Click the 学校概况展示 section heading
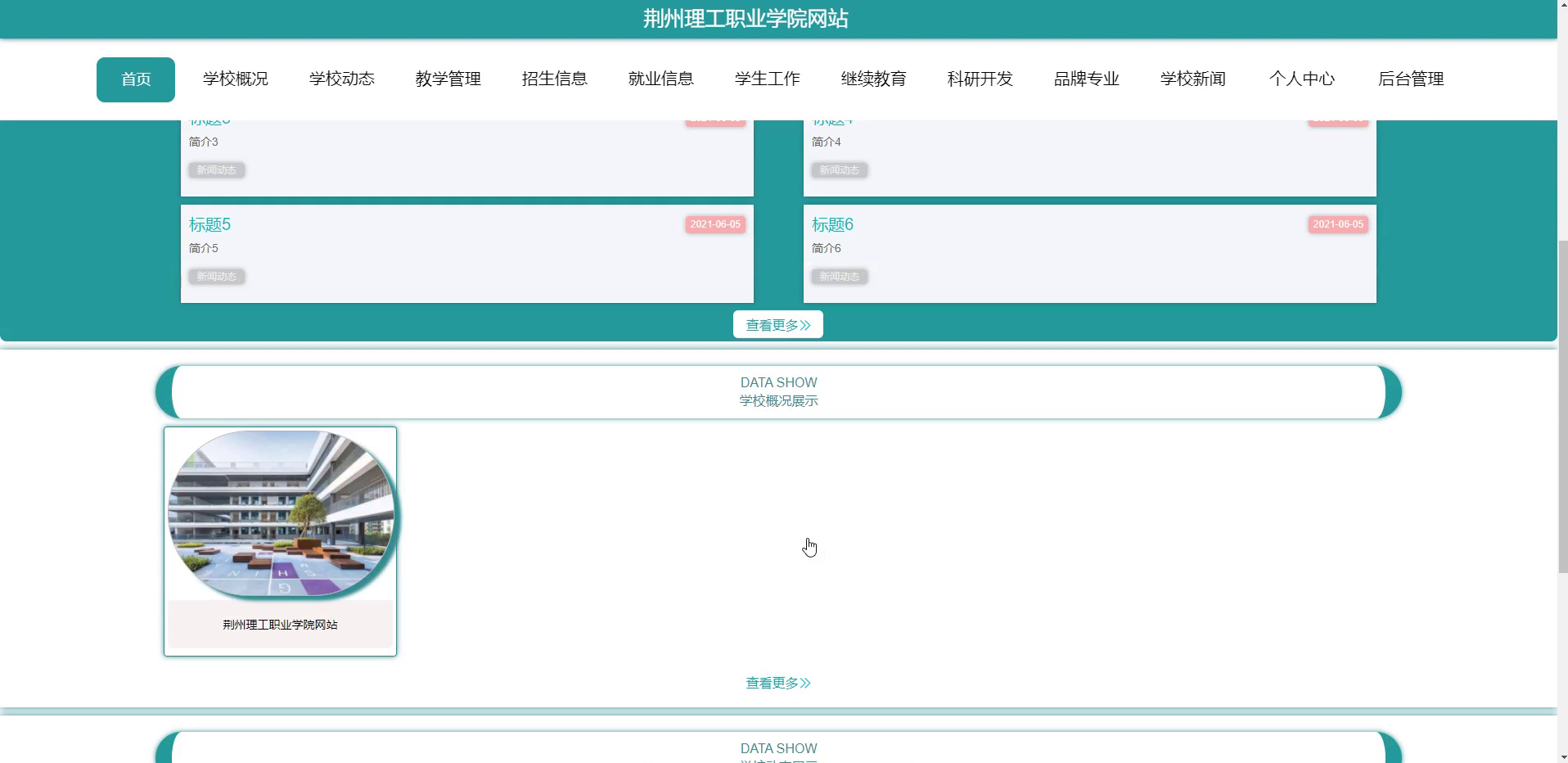 tap(779, 401)
